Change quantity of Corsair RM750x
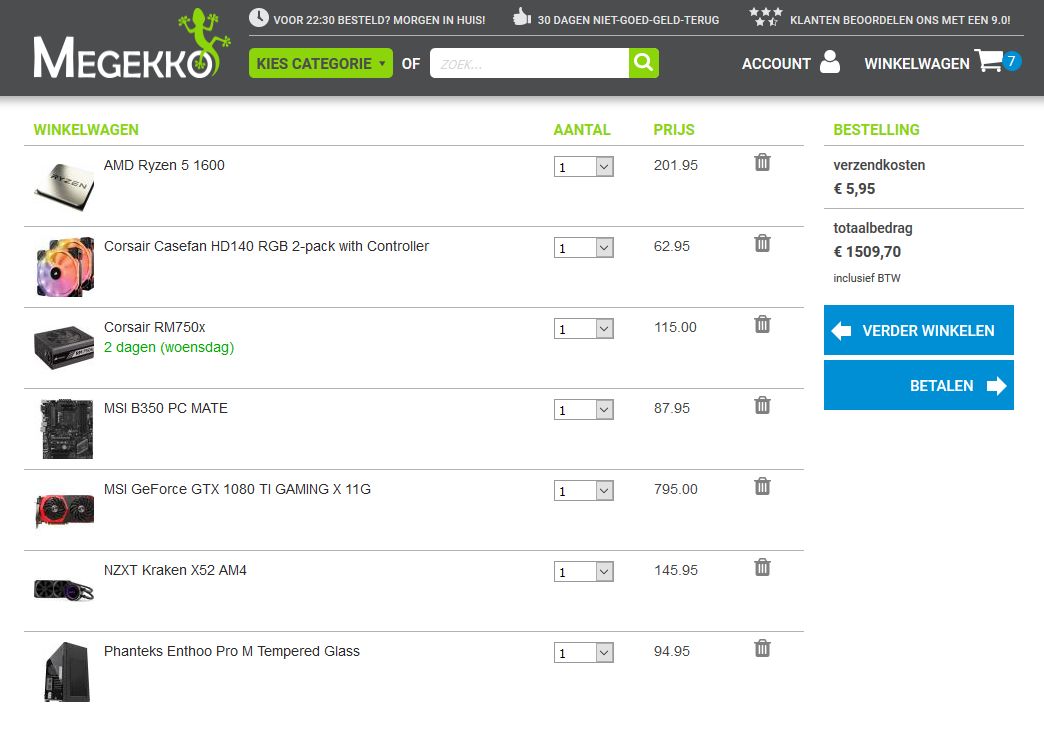 pos(583,328)
